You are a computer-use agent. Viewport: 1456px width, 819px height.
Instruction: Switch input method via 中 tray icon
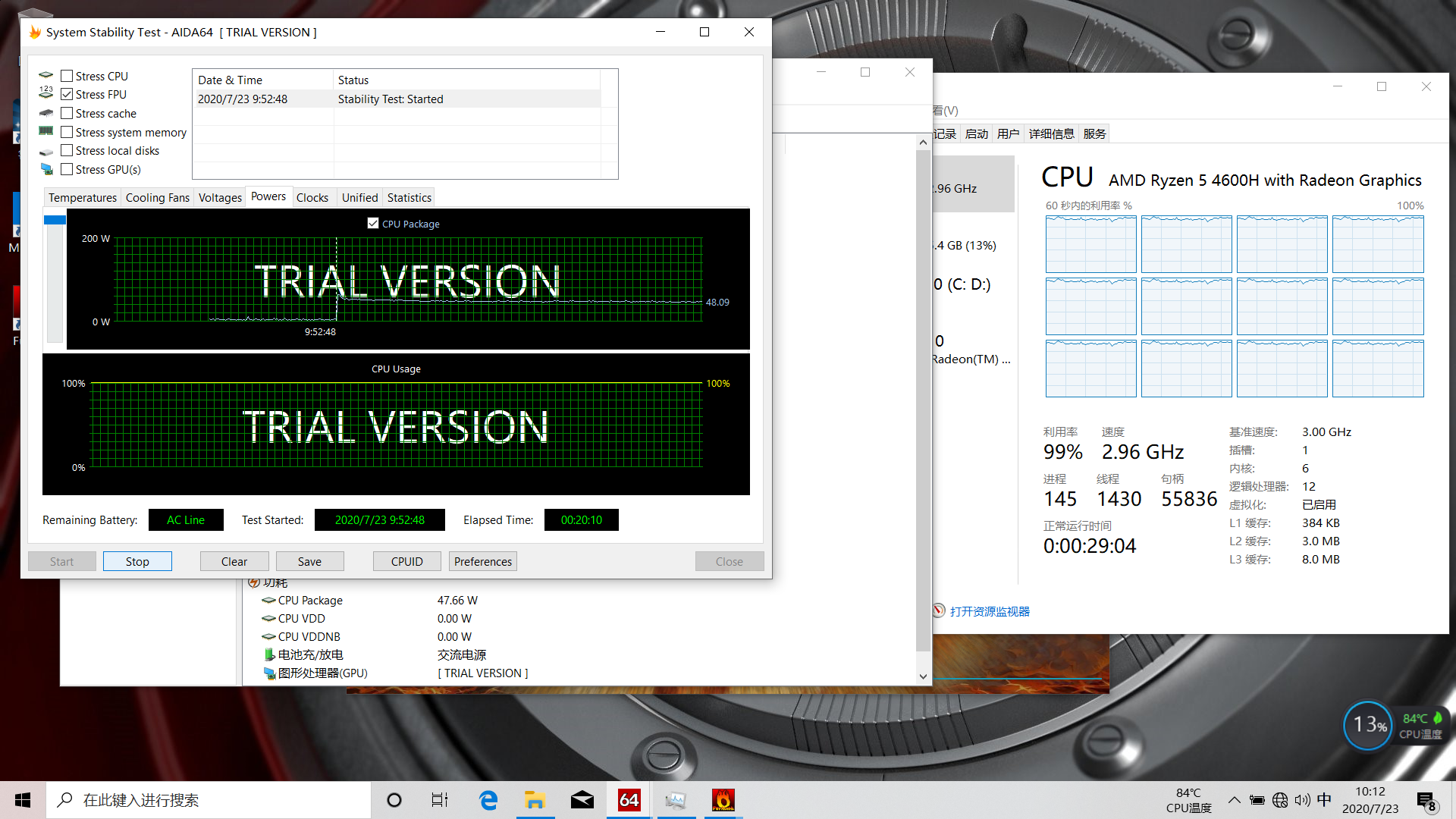(x=1324, y=800)
